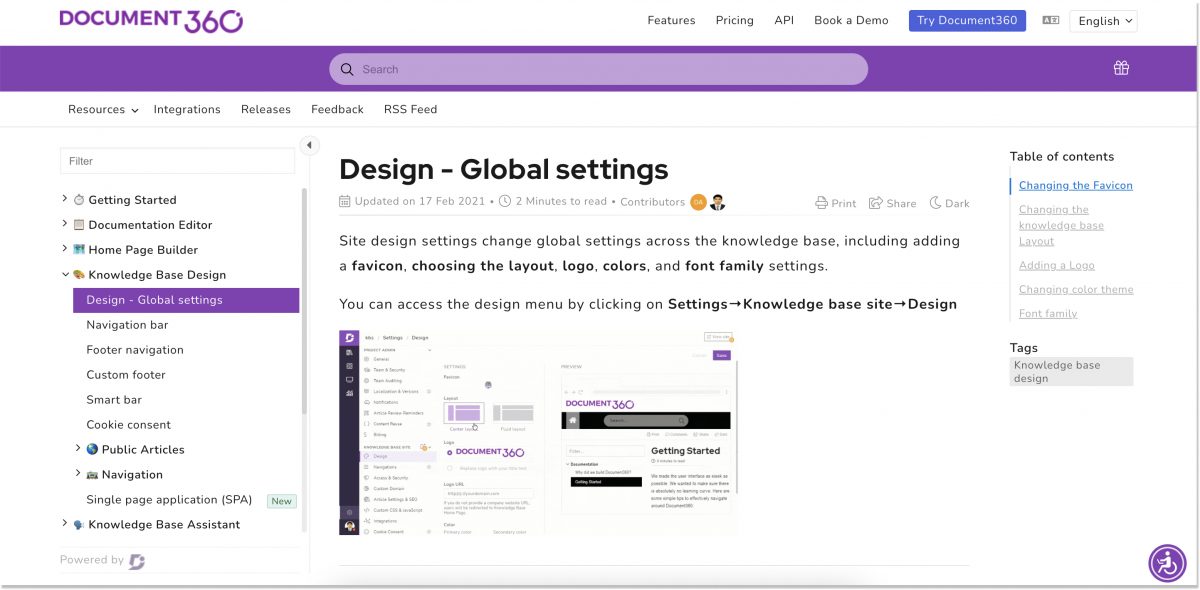Viewport: 1200px width, 590px height.
Task: Collapse the left sidebar using the arrow icon
Action: (x=309, y=145)
